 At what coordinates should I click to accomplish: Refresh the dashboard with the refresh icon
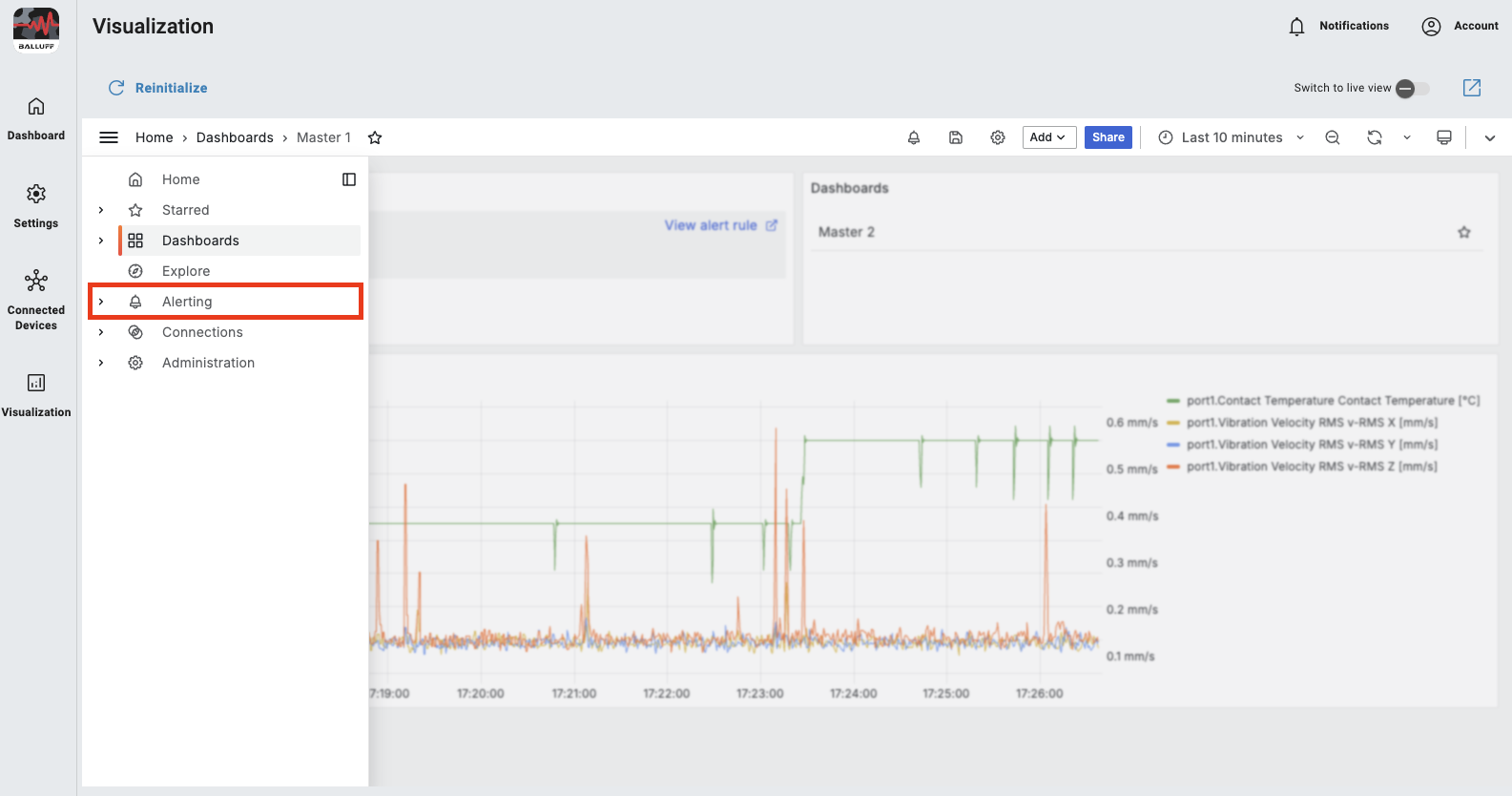[1374, 137]
